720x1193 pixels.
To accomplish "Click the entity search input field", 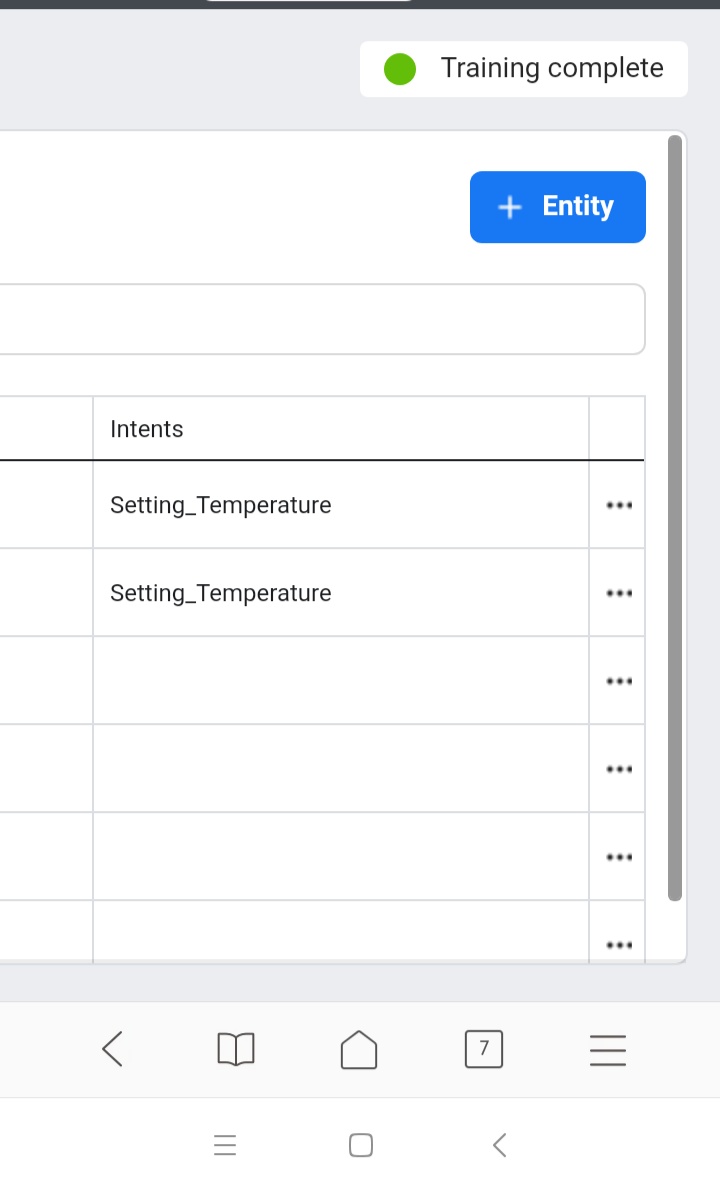I will click(320, 319).
